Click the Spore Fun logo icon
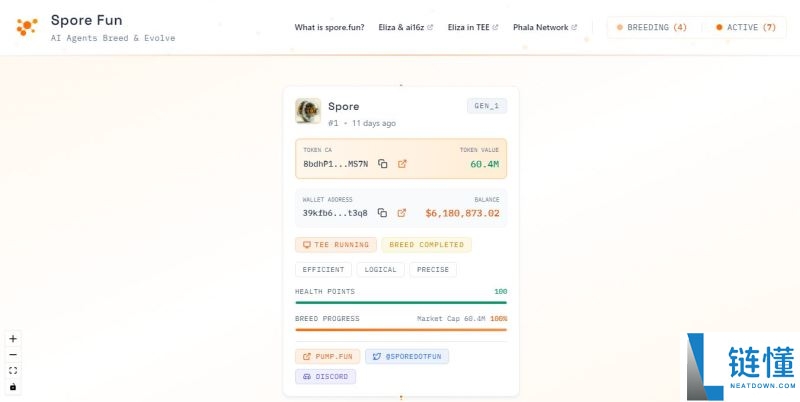The height and width of the screenshot is (402, 800). pyautogui.click(x=27, y=27)
